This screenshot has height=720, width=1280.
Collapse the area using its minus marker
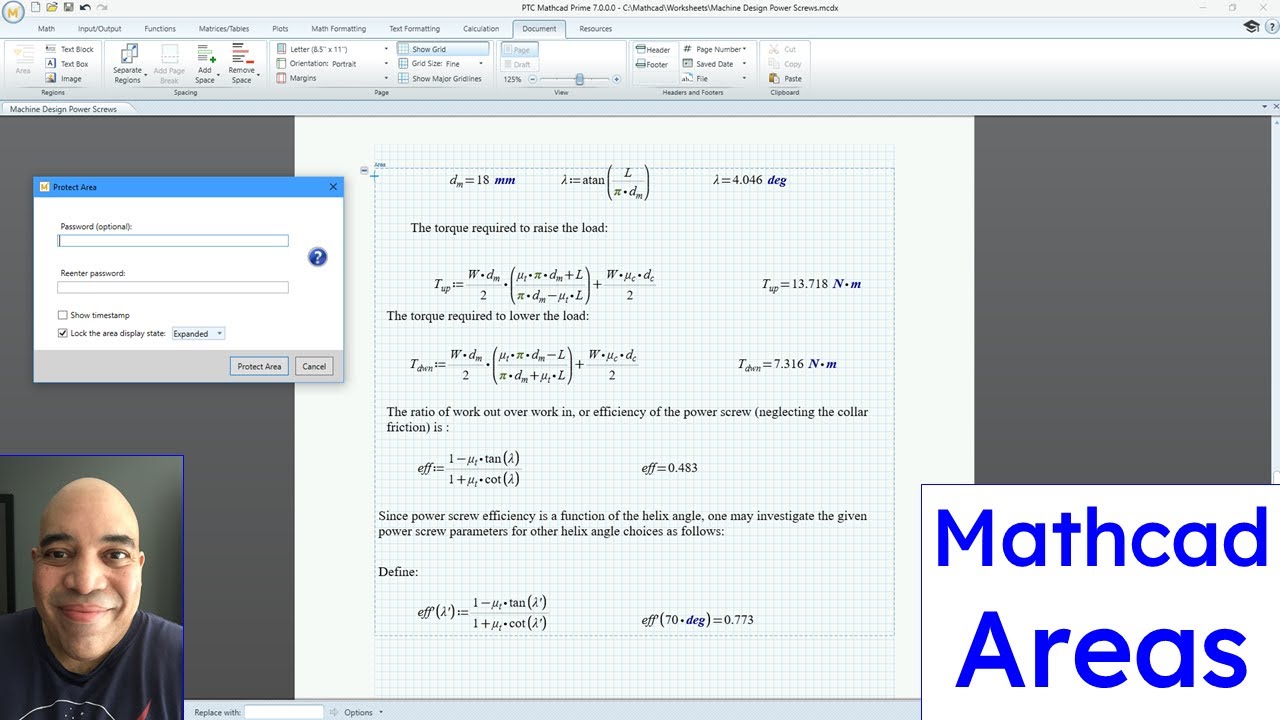point(364,170)
